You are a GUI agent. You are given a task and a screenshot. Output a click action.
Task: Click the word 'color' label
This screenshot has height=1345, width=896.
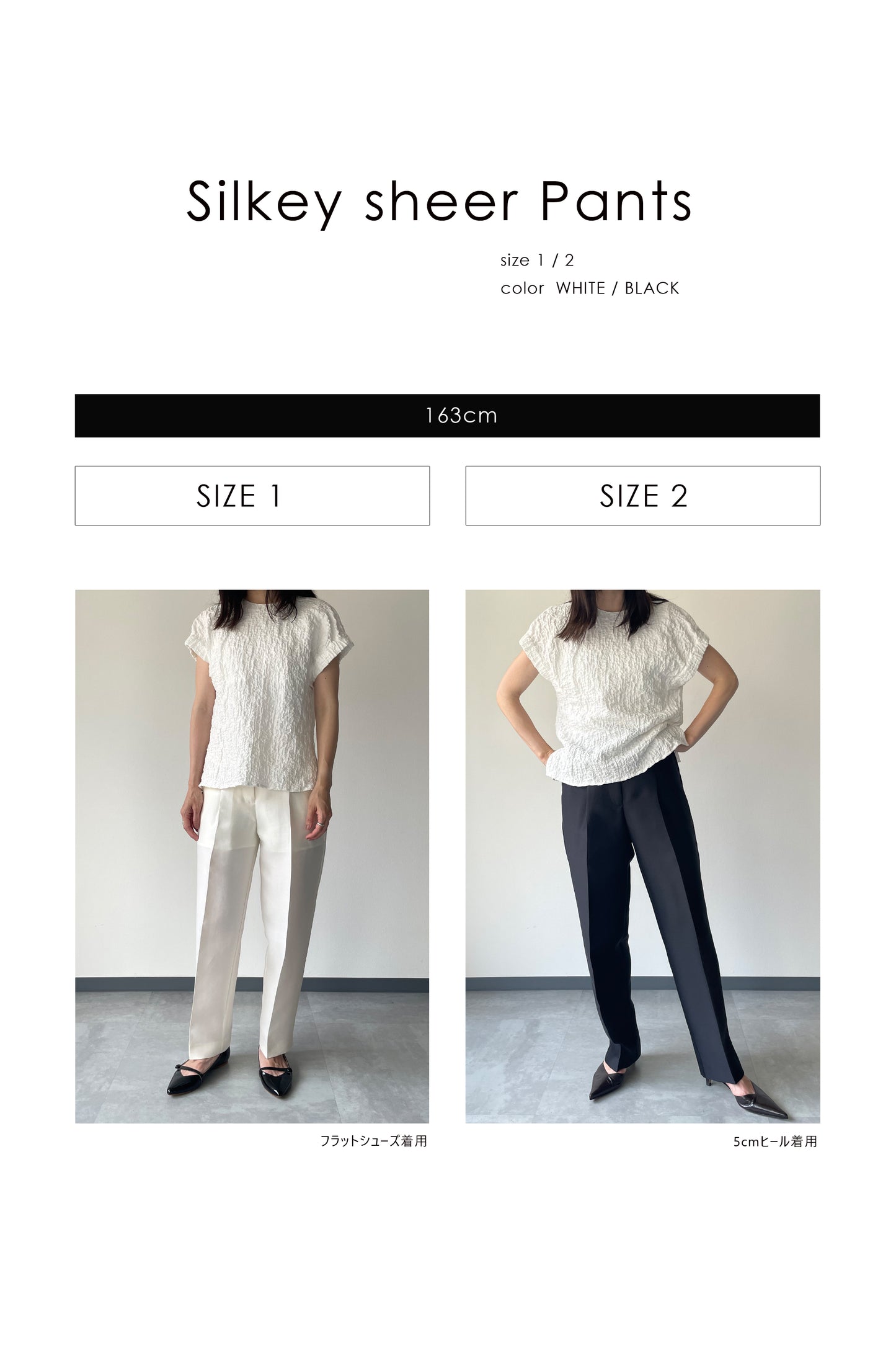(x=522, y=288)
